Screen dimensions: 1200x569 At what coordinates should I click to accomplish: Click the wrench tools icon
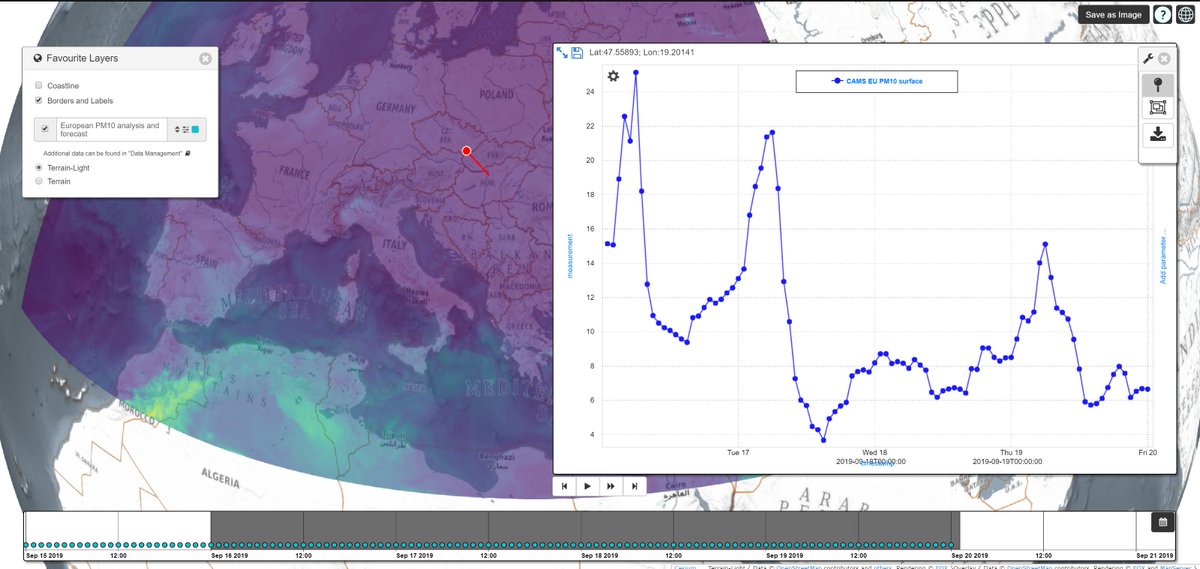tap(1149, 59)
